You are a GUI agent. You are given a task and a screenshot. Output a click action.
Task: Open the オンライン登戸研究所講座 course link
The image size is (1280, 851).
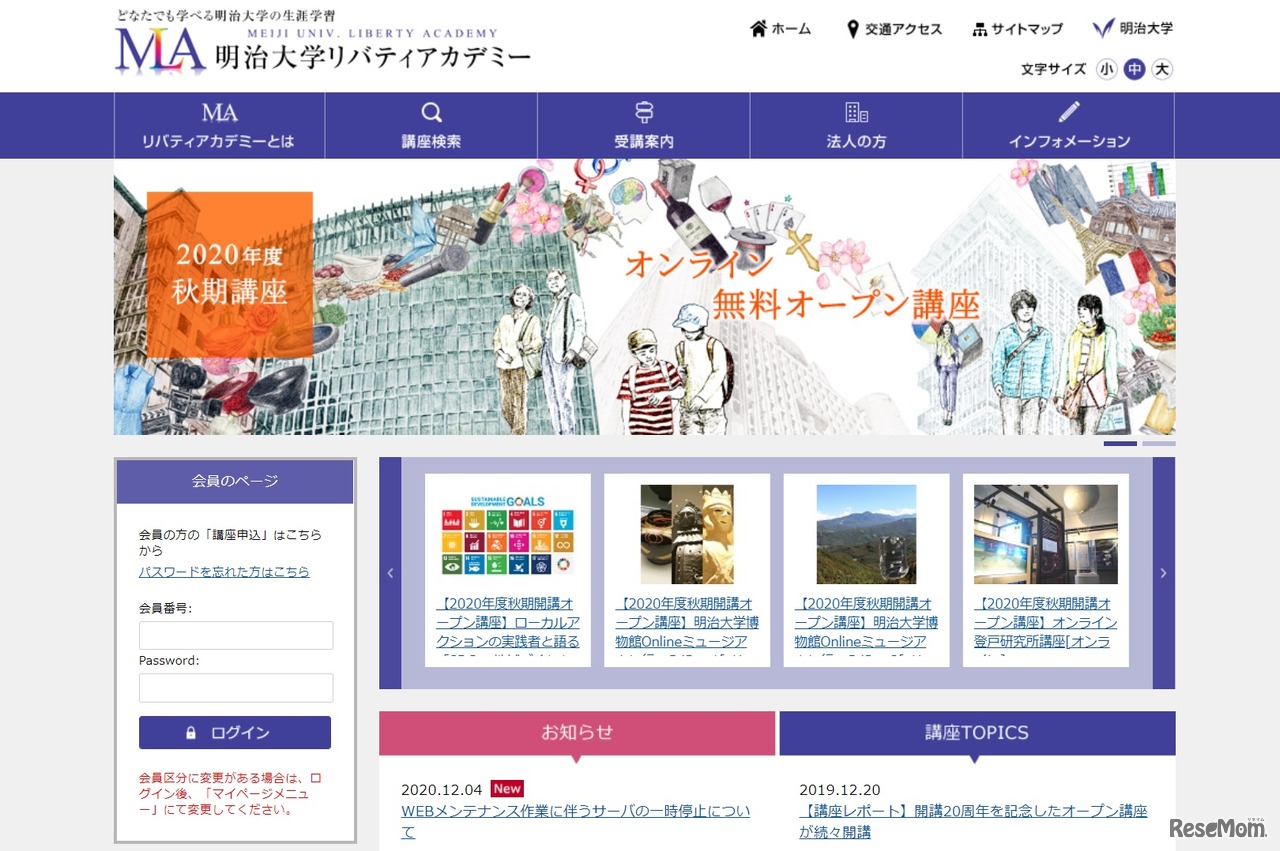coord(1045,627)
